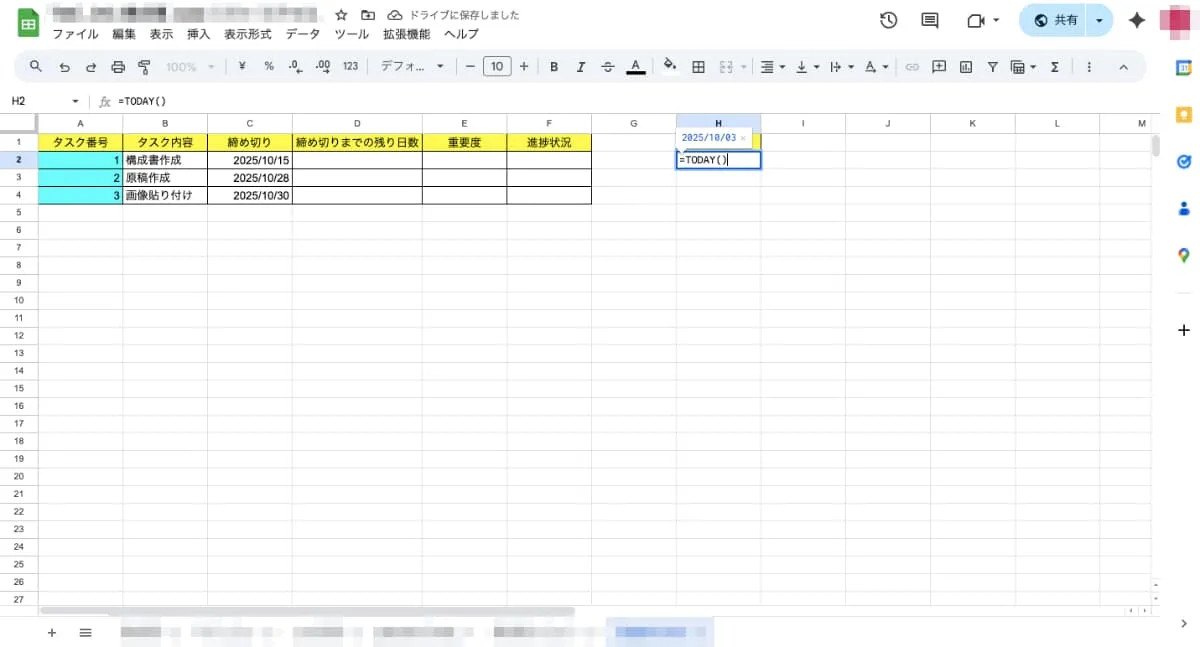Create a filter with the funnel icon
This screenshot has width=1200, height=647.
click(x=992, y=67)
